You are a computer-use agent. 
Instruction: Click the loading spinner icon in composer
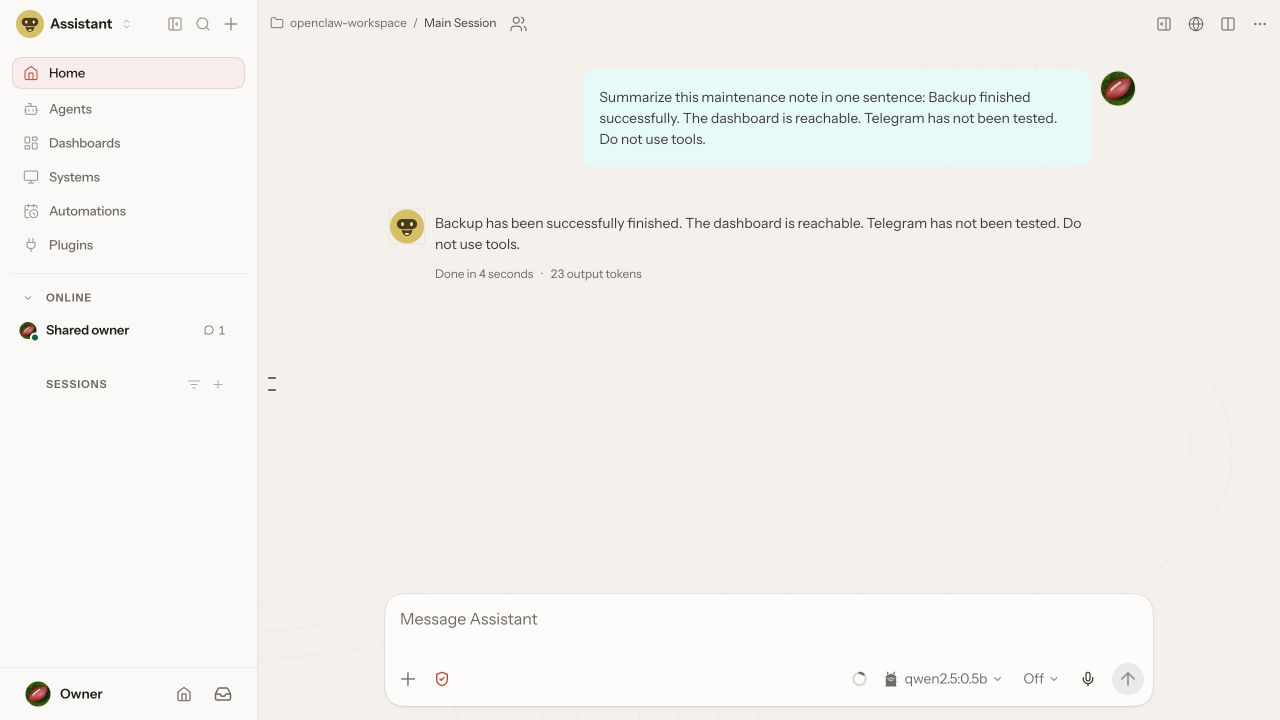pyautogui.click(x=859, y=679)
